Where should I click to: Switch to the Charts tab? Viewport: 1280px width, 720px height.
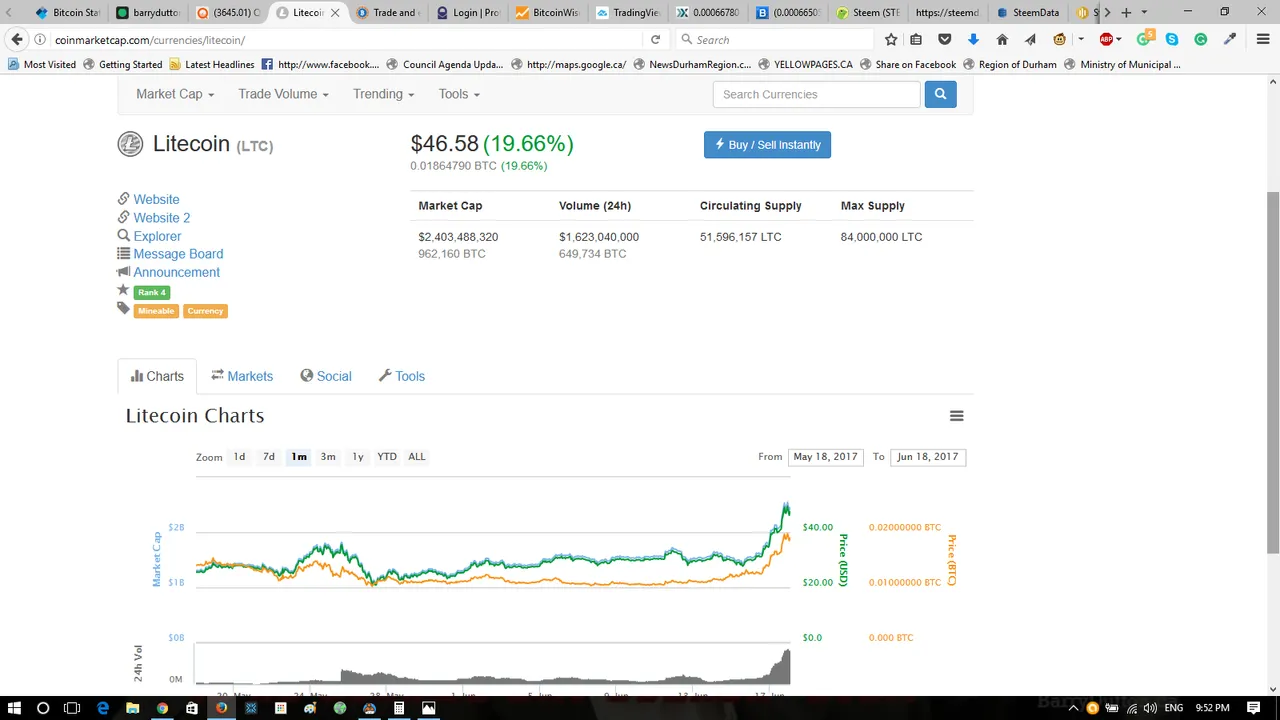tap(157, 376)
